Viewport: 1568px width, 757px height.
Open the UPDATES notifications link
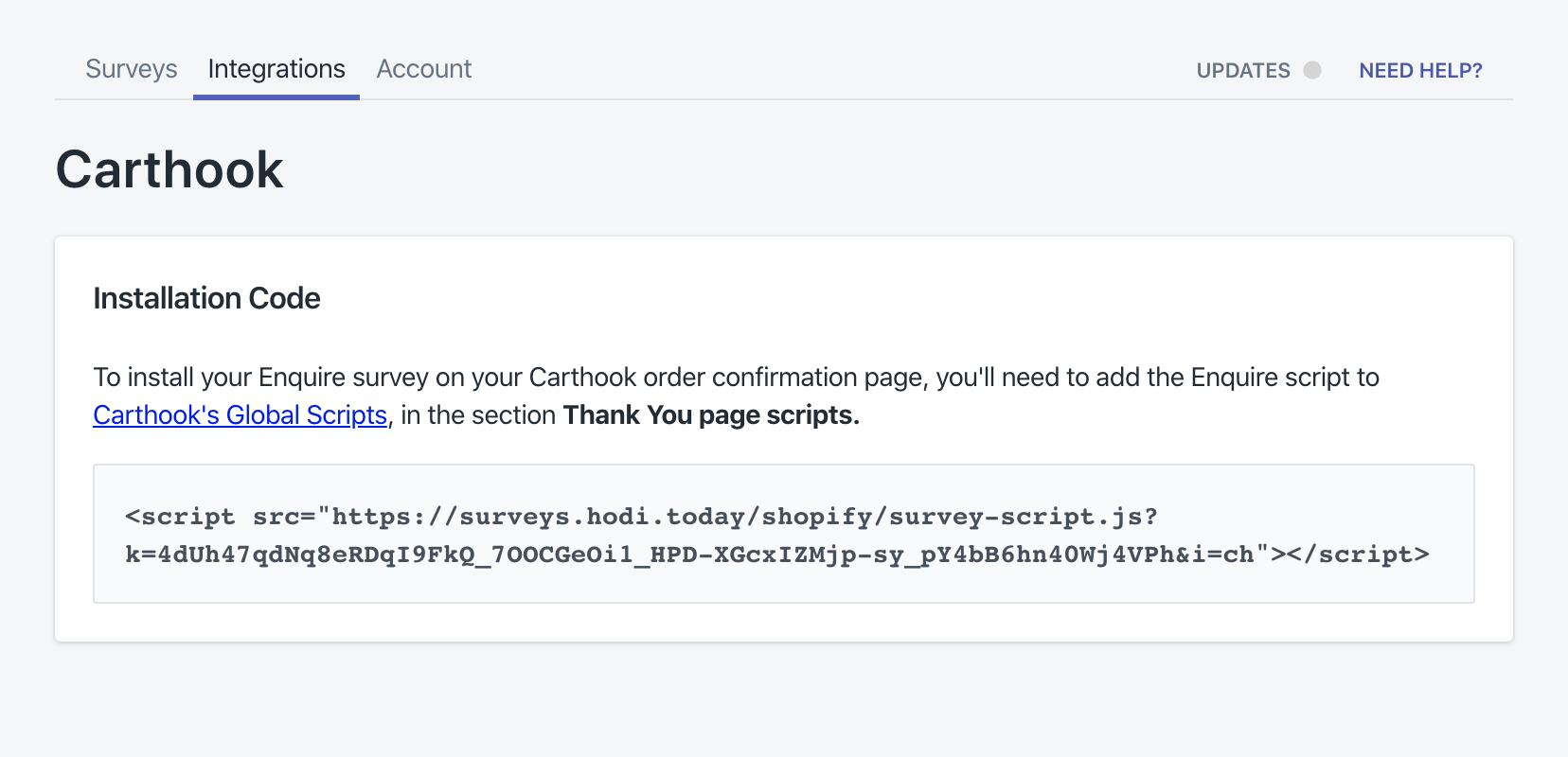[1243, 71]
